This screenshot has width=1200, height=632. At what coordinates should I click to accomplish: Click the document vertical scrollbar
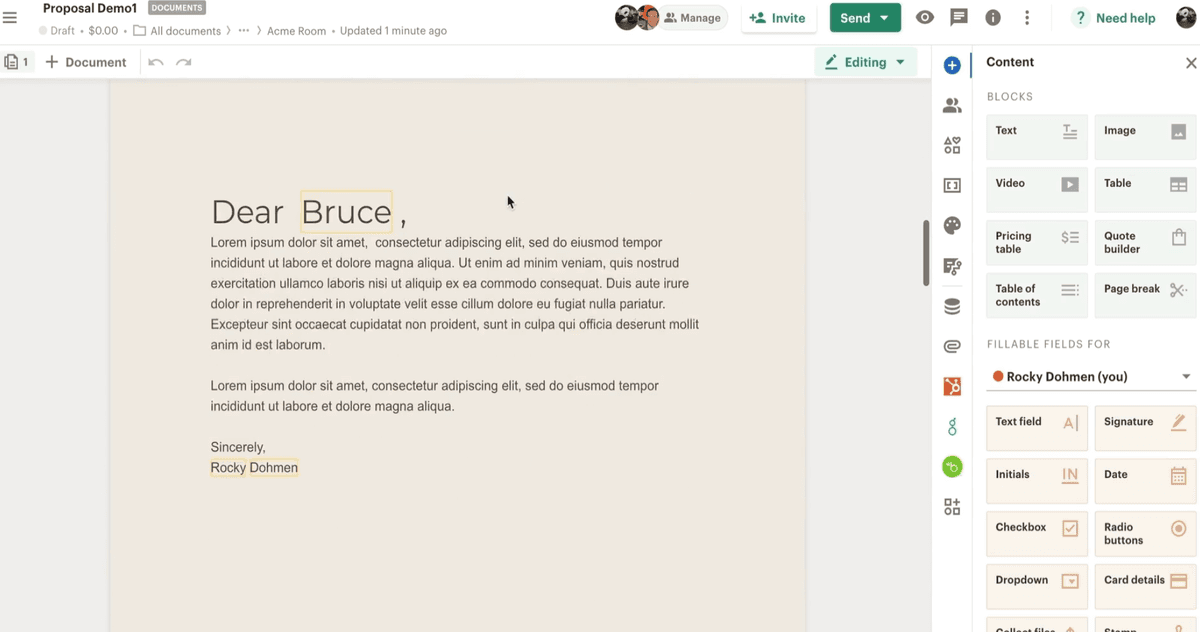click(926, 252)
